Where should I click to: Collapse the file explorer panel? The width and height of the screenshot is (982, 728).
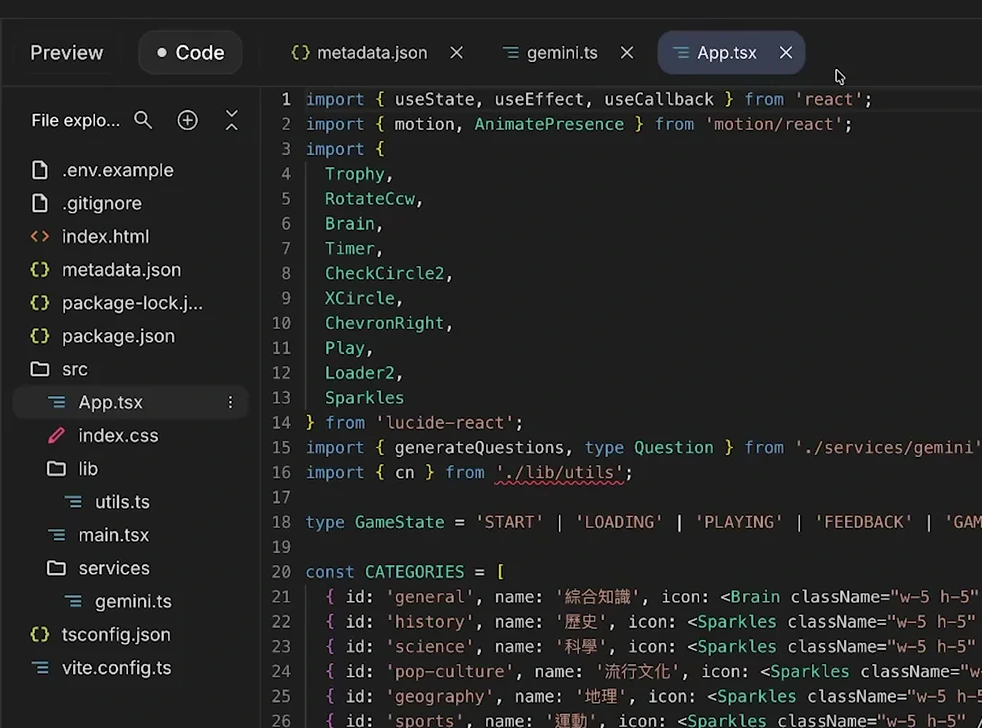232,120
